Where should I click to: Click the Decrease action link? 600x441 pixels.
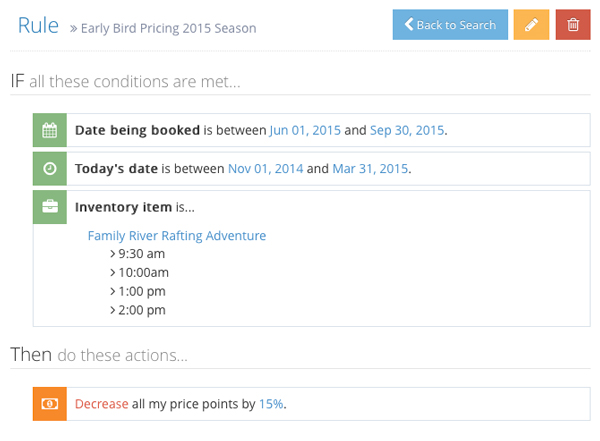(x=101, y=403)
